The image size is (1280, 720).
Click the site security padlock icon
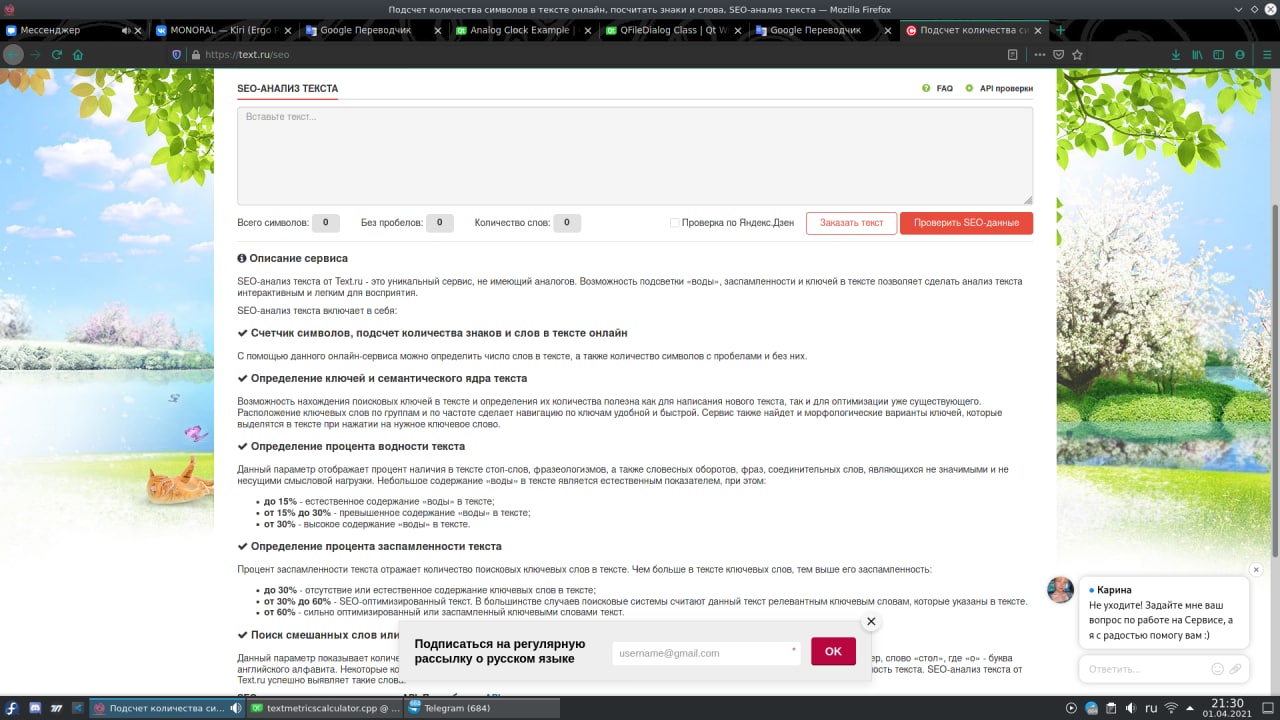(x=195, y=54)
